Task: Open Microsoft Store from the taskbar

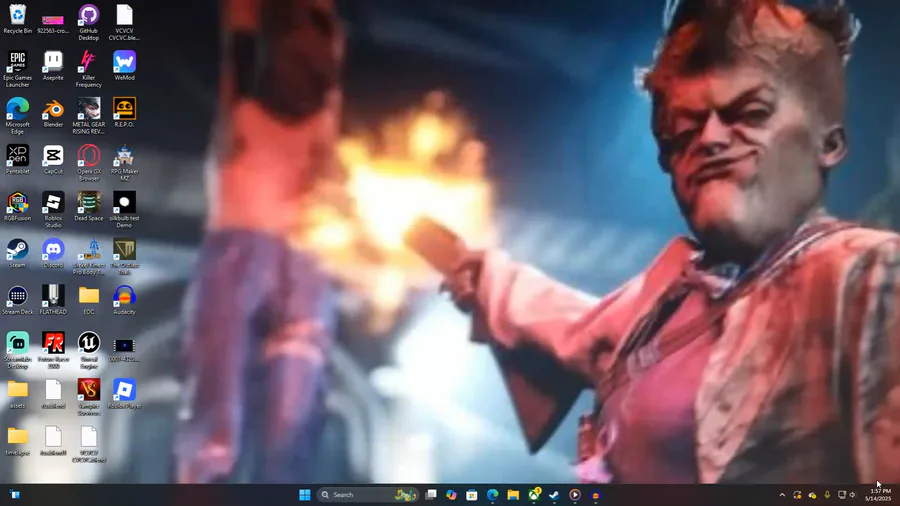Action: click(472, 495)
